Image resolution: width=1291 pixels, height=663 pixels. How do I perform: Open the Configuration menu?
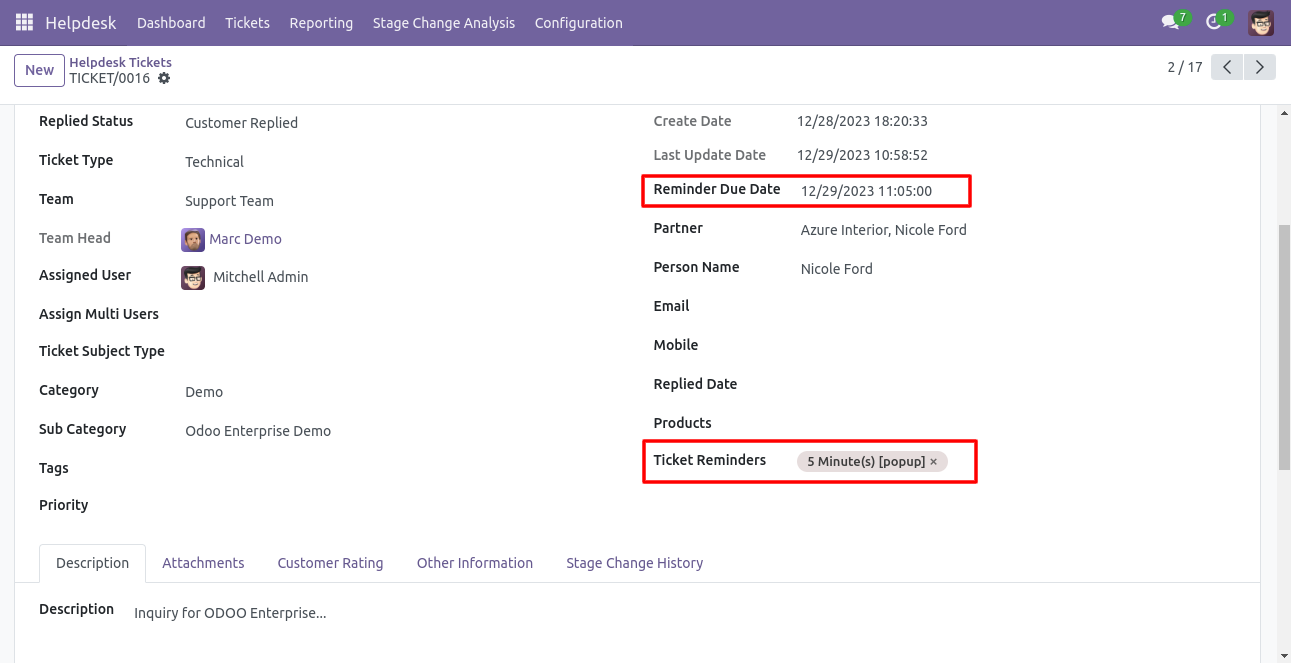pyautogui.click(x=578, y=22)
